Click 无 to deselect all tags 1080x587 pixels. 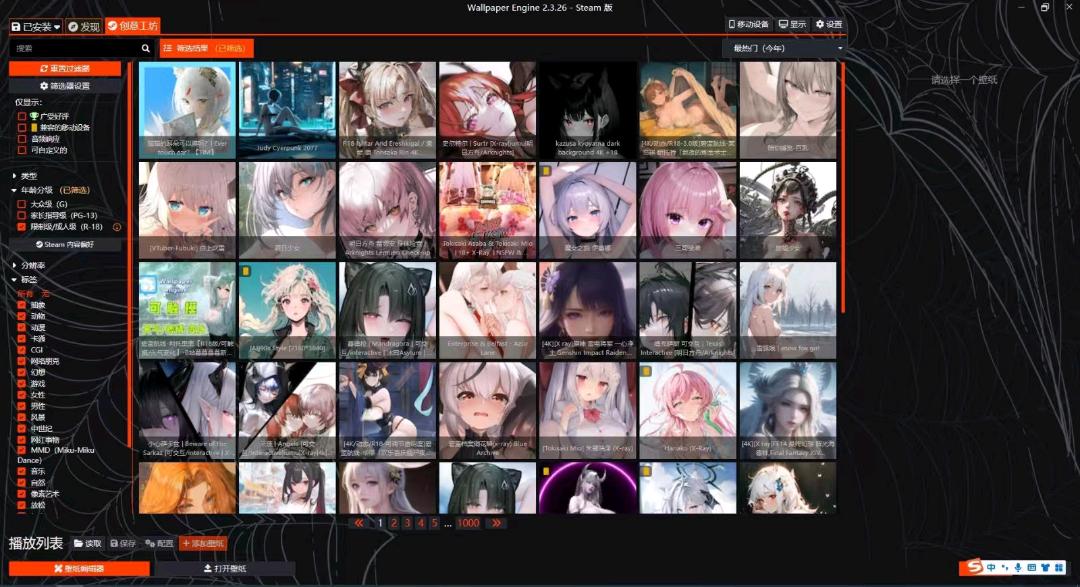(45, 294)
